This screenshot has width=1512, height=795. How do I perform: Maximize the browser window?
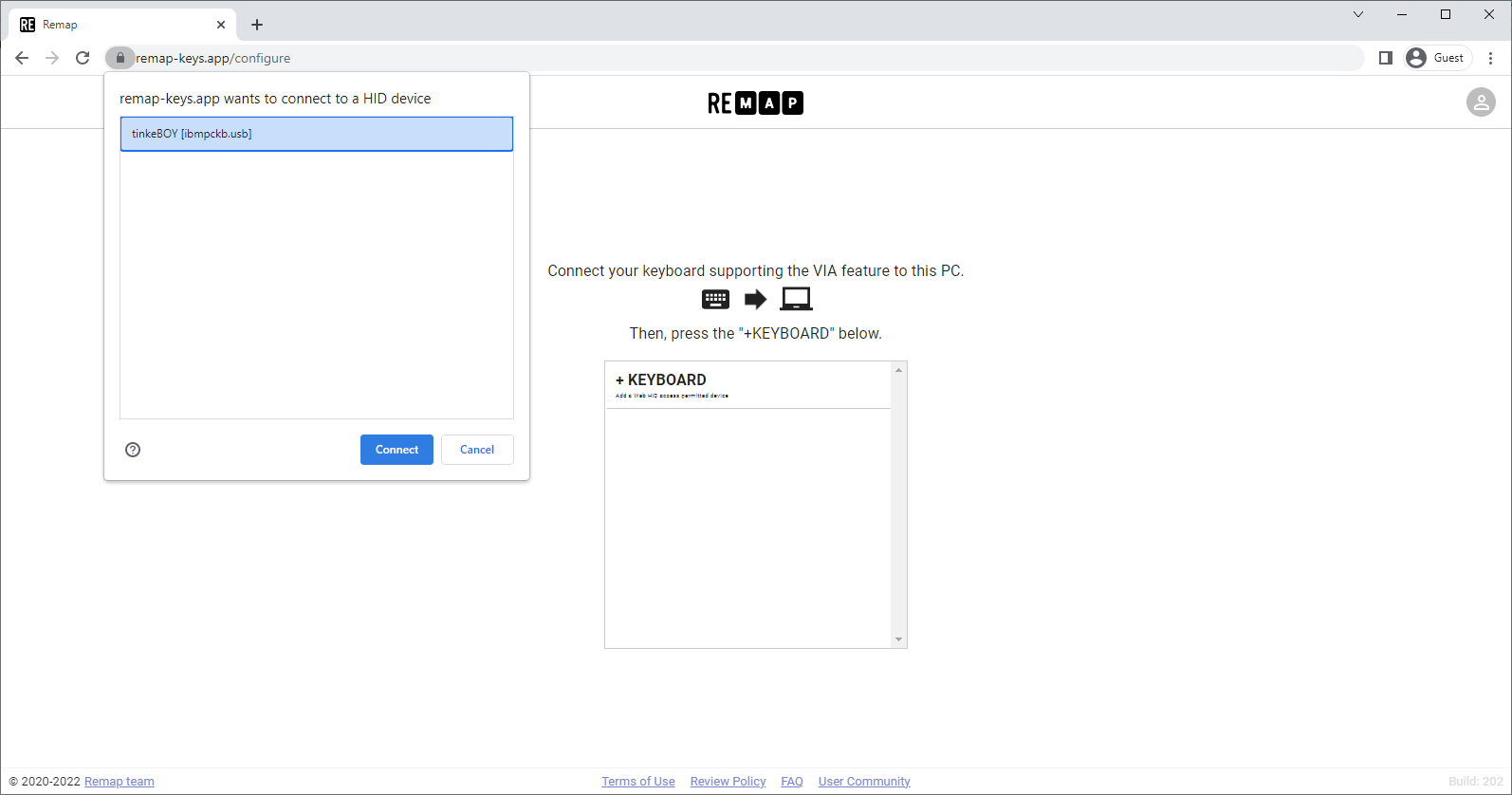coord(1446,14)
